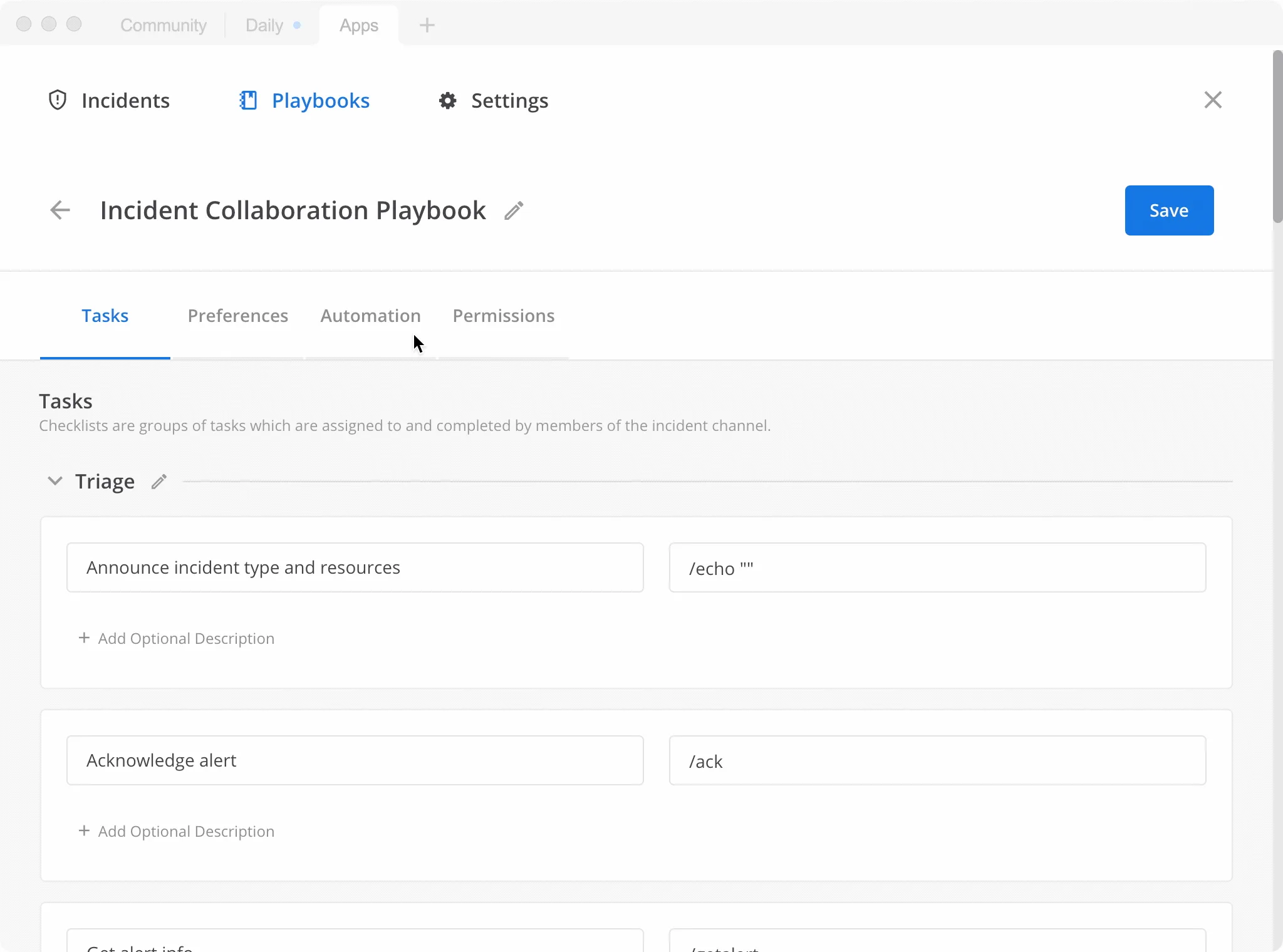Click the Triage checklist heading
Viewport: 1283px width, 952px height.
(105, 482)
